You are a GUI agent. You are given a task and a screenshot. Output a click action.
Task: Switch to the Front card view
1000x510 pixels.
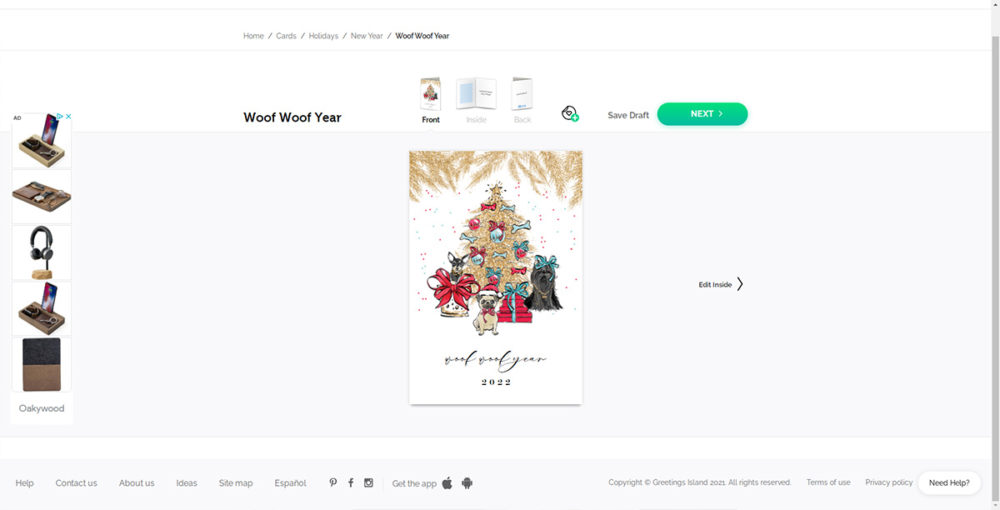pos(430,100)
